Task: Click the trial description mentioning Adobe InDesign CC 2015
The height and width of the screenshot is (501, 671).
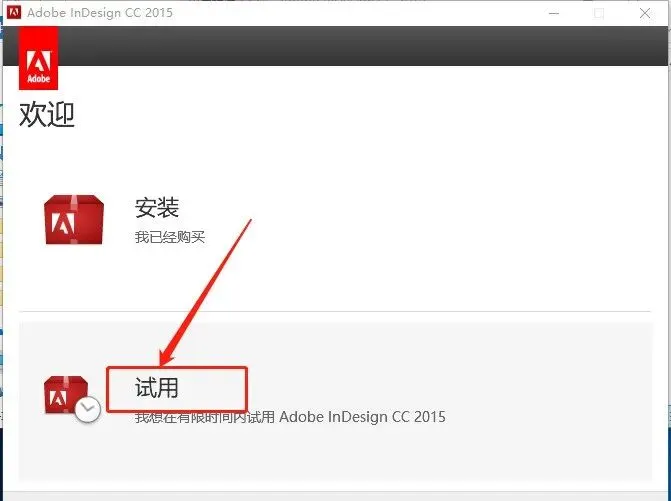Action: (x=290, y=417)
